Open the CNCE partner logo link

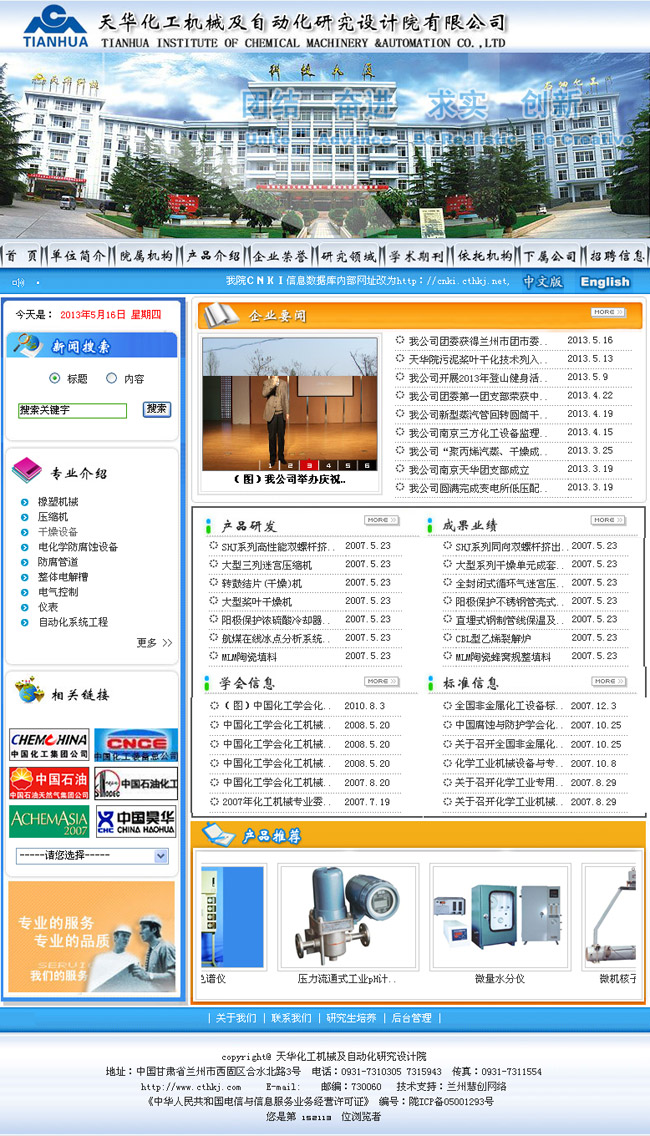(136, 745)
